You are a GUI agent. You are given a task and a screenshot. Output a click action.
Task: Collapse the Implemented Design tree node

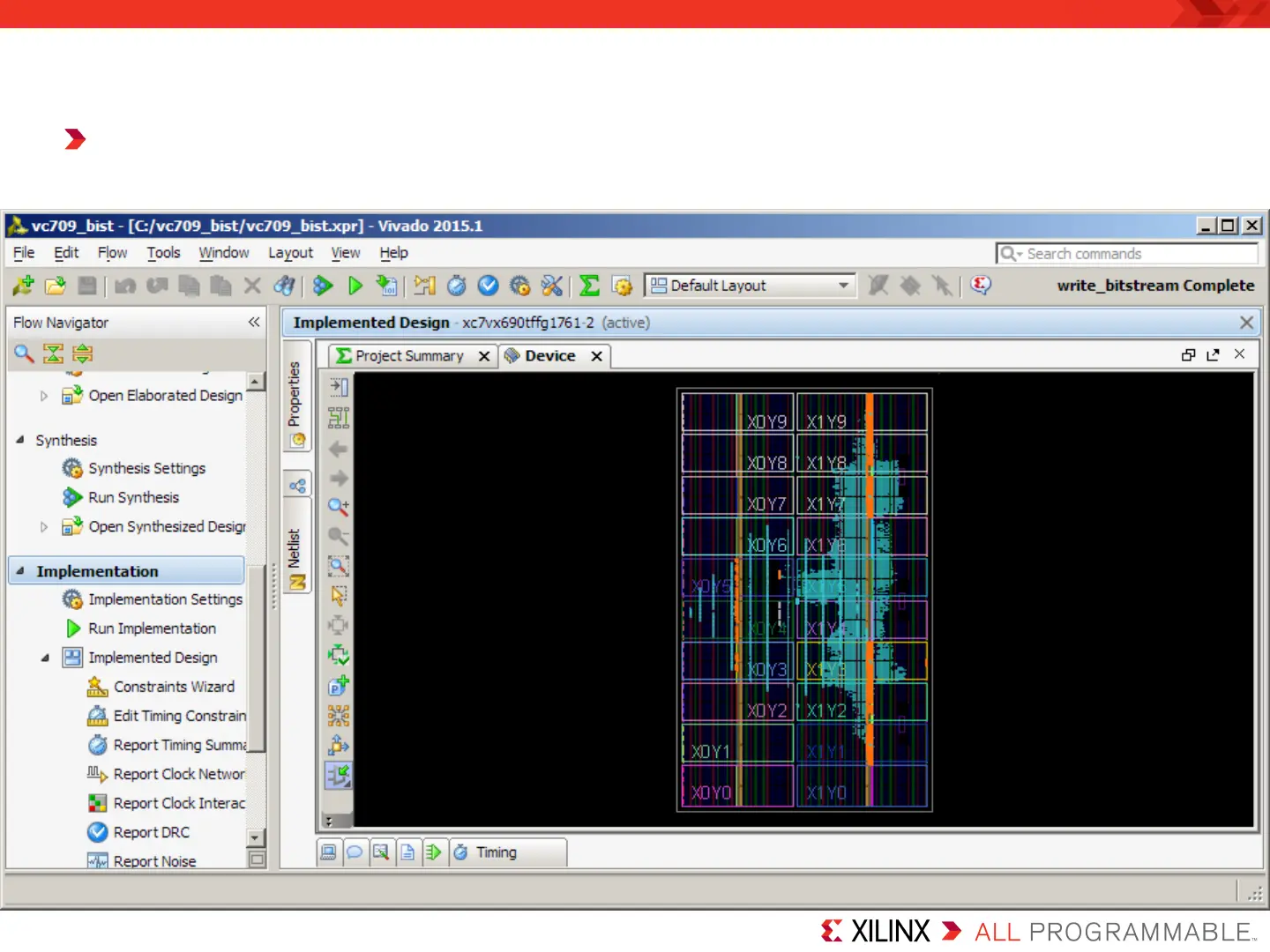pos(45,658)
